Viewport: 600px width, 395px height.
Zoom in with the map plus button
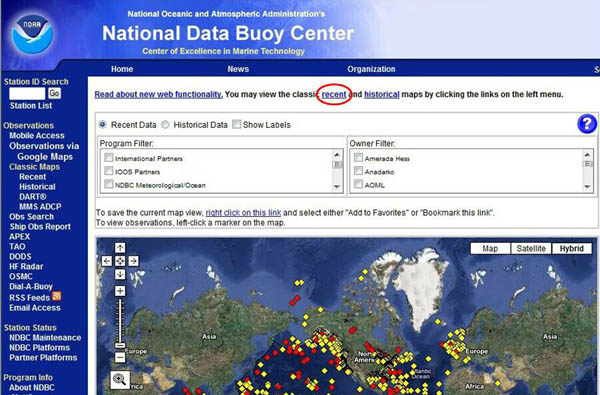120,291
